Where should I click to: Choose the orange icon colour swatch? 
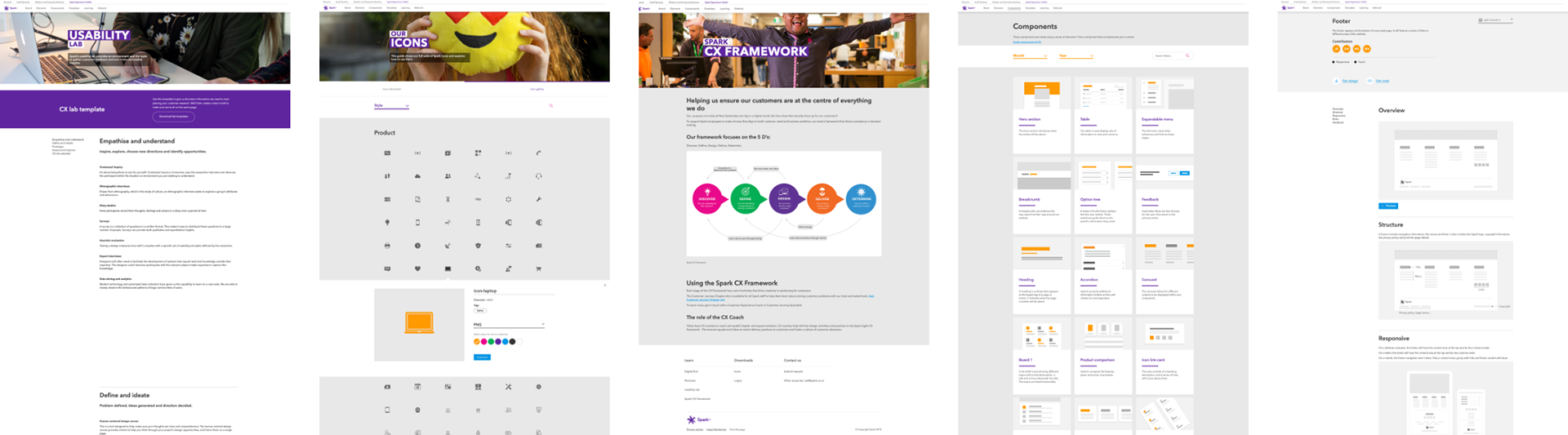click(x=477, y=342)
